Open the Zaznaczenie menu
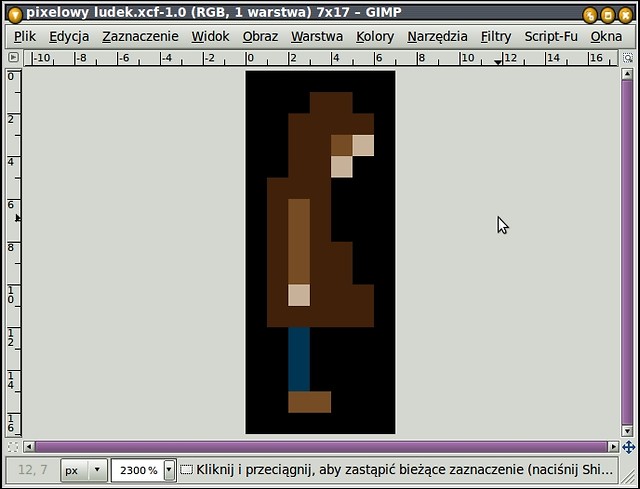Image resolution: width=640 pixels, height=489 pixels. (140, 36)
